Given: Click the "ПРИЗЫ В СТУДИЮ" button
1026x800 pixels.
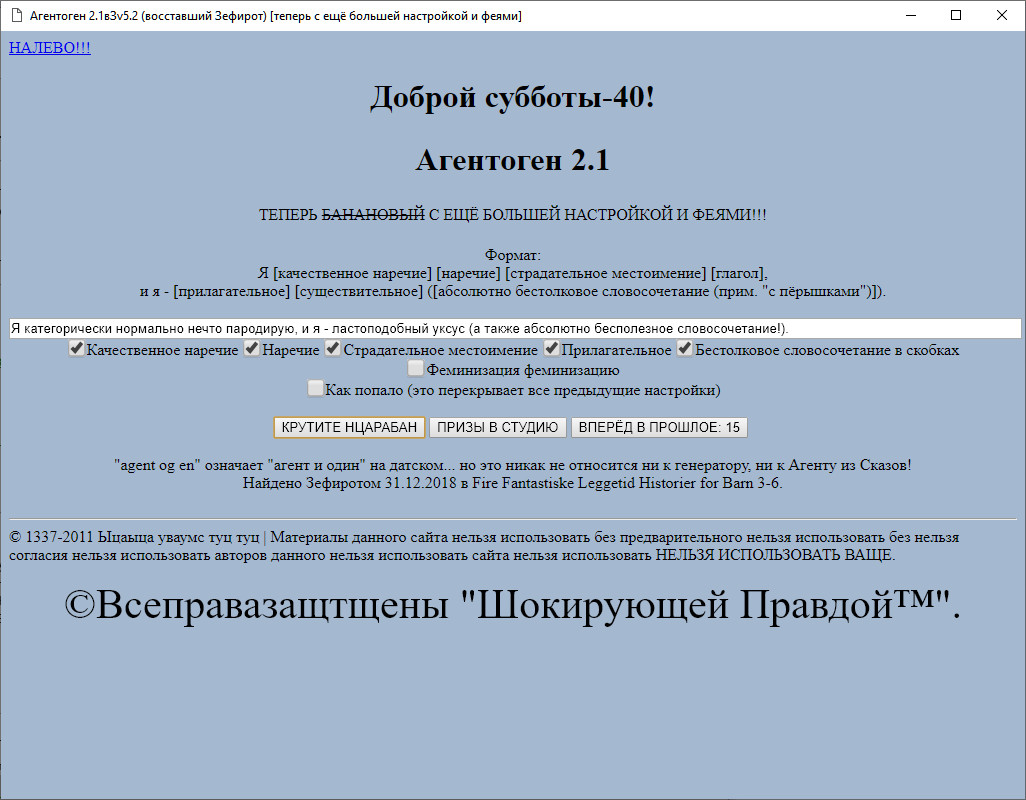Looking at the screenshot, I should point(497,427).
